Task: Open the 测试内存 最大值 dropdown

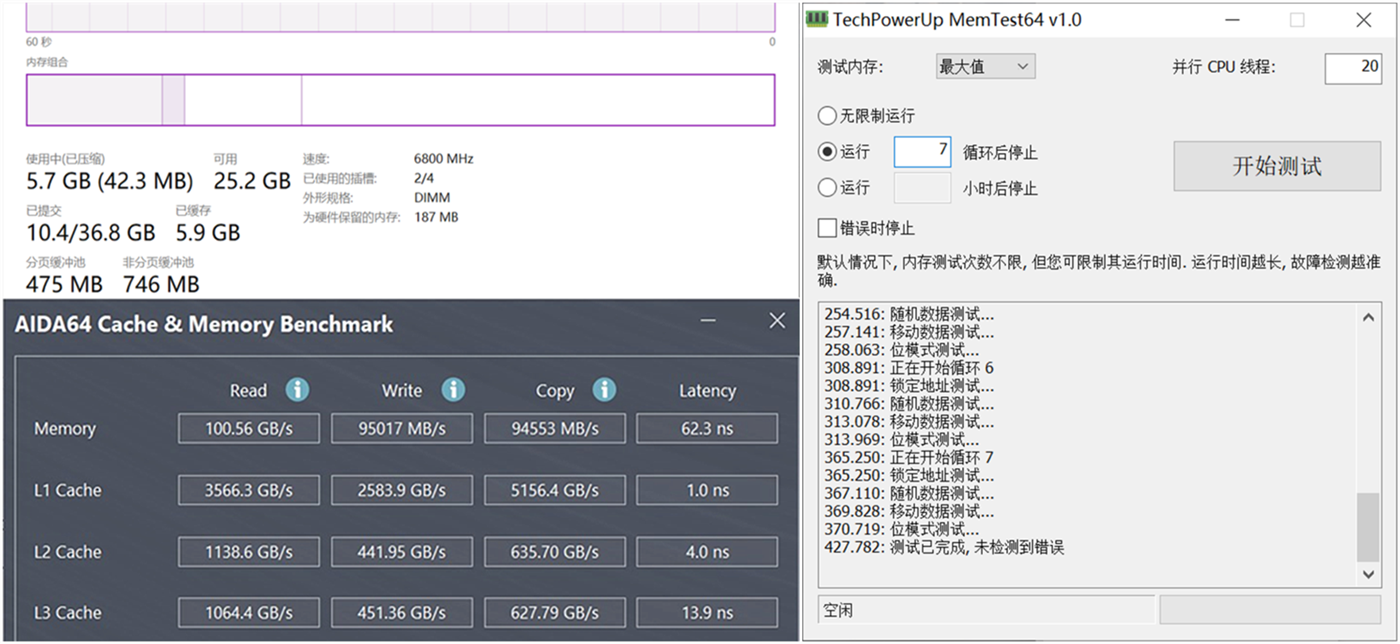Action: 985,66
